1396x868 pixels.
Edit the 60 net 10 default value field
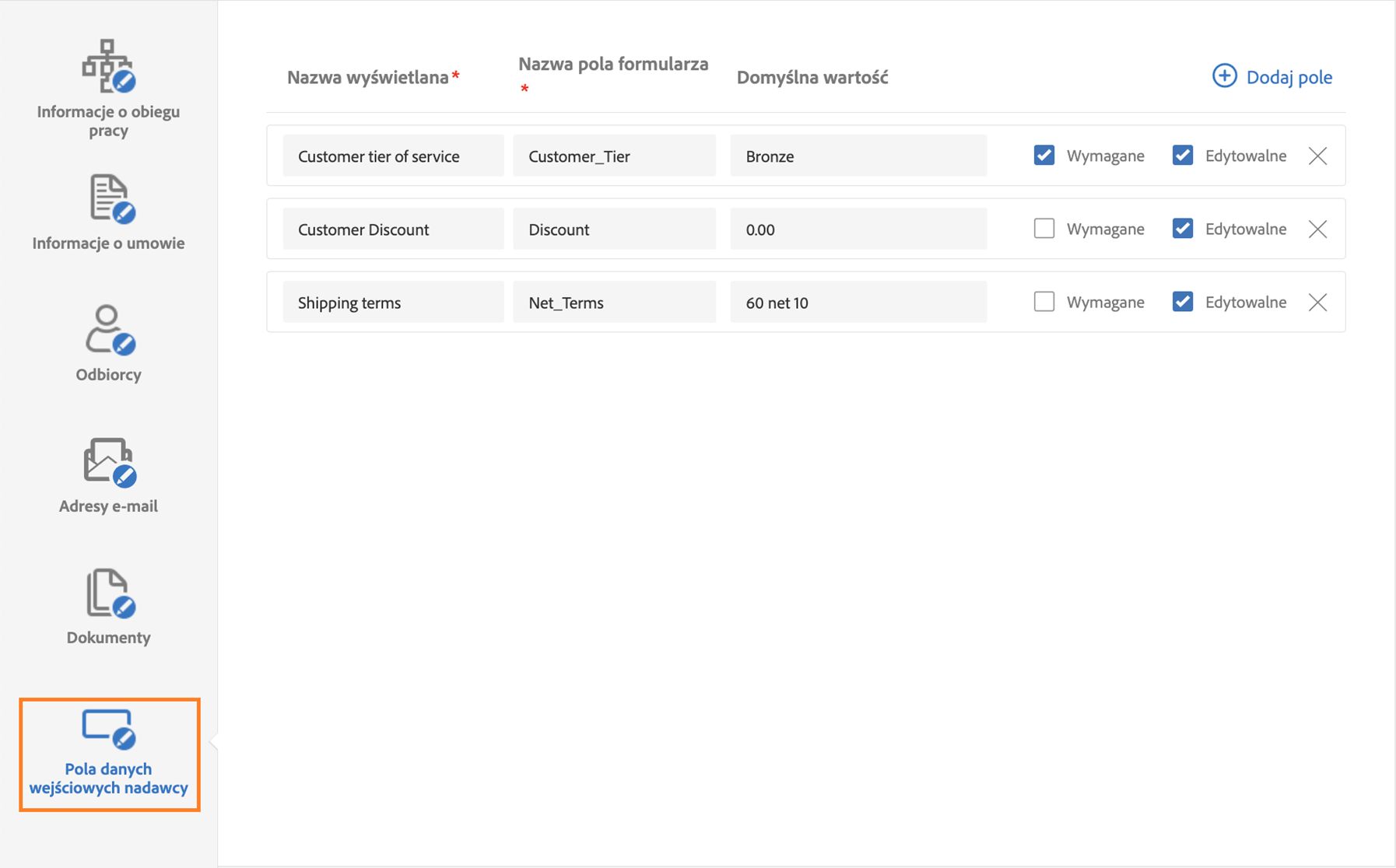coord(858,302)
